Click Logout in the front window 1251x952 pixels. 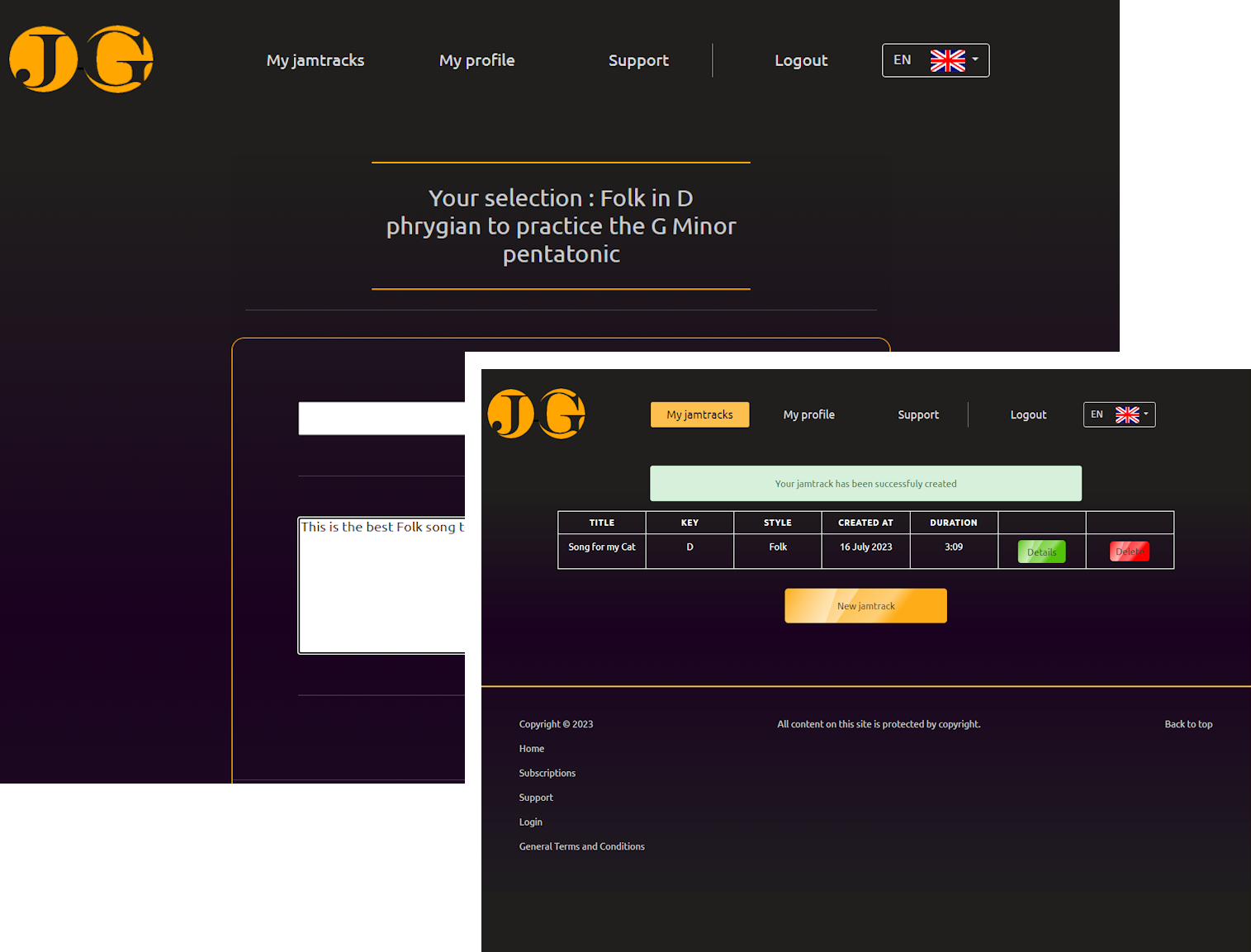click(1028, 414)
